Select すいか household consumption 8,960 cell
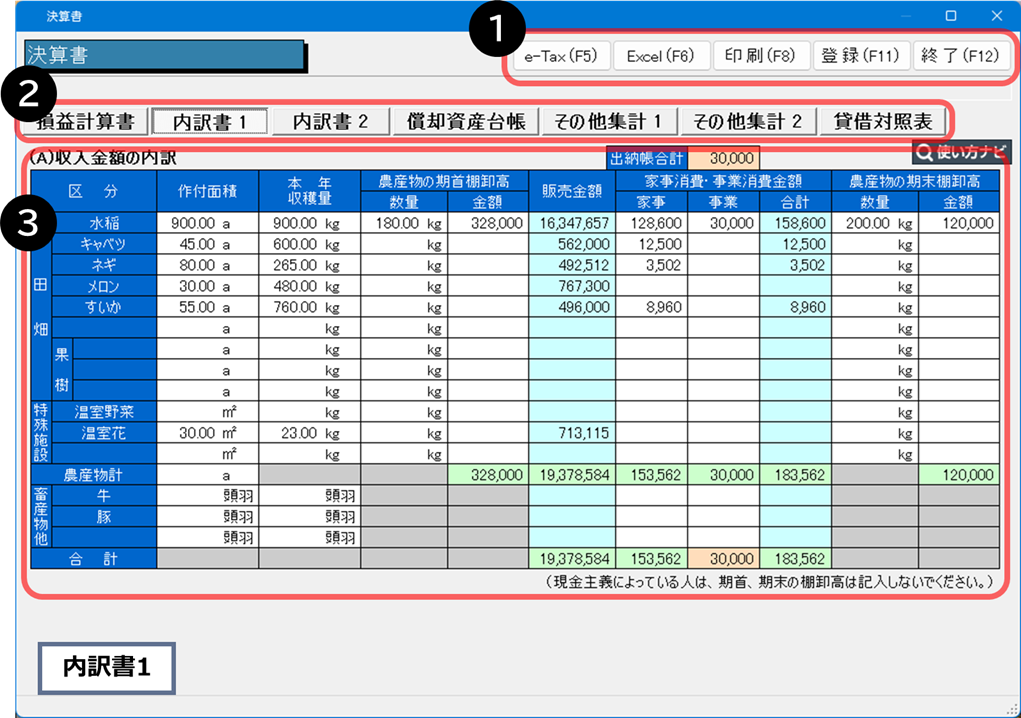1021x718 pixels. [649, 307]
